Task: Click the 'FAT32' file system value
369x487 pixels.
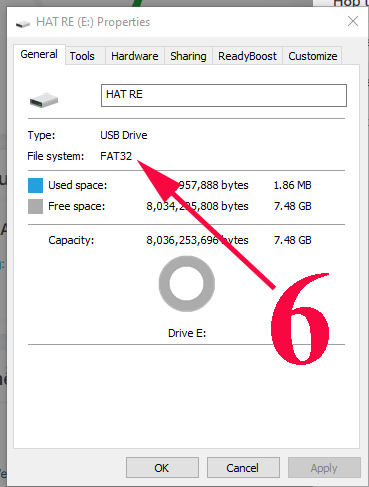Action: (x=116, y=156)
